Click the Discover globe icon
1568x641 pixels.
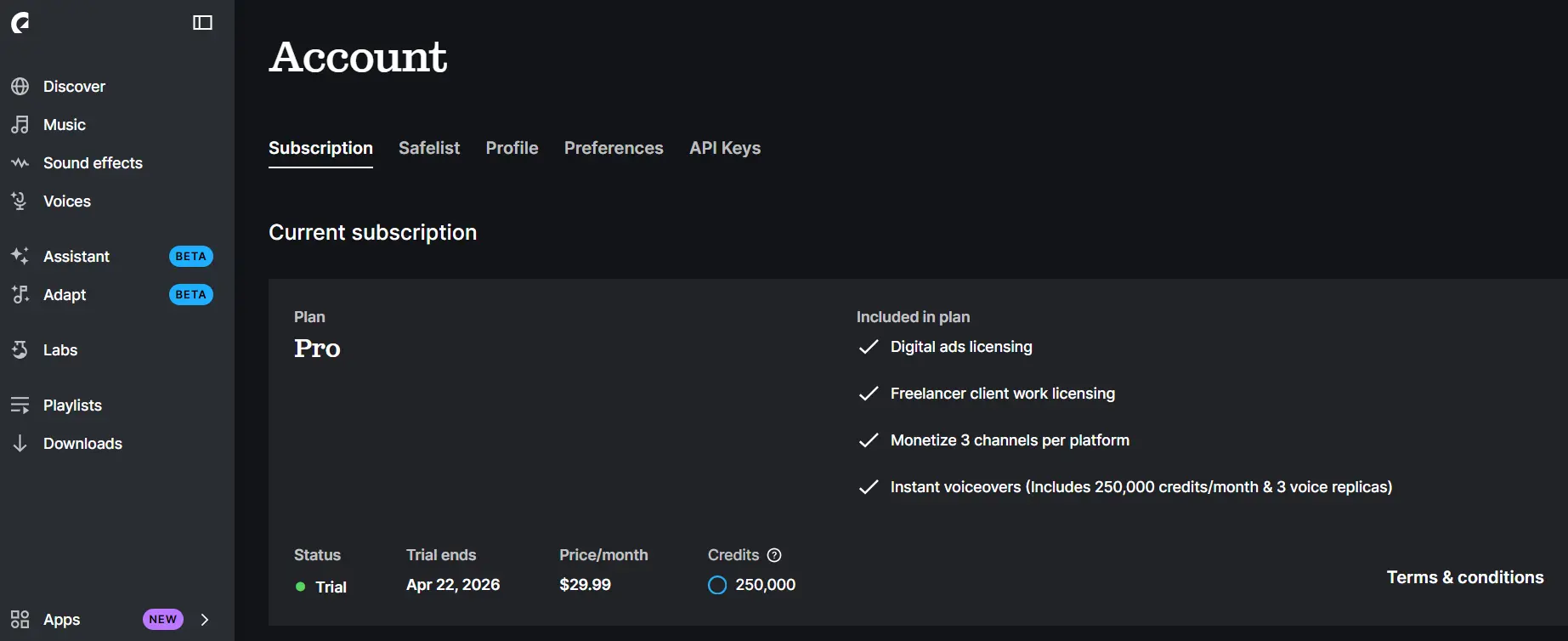coord(20,87)
